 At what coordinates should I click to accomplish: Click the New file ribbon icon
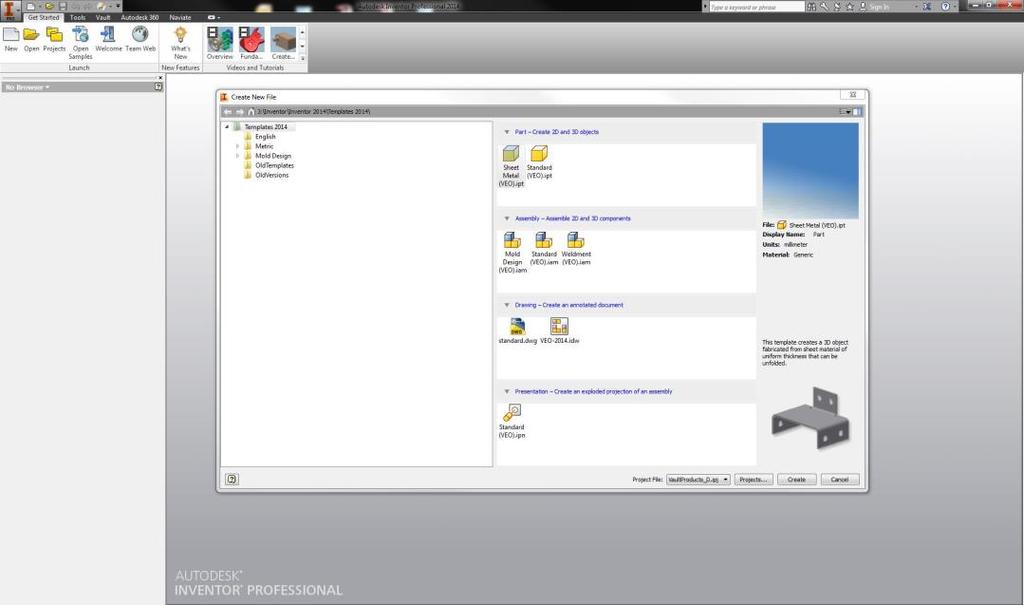click(11, 39)
